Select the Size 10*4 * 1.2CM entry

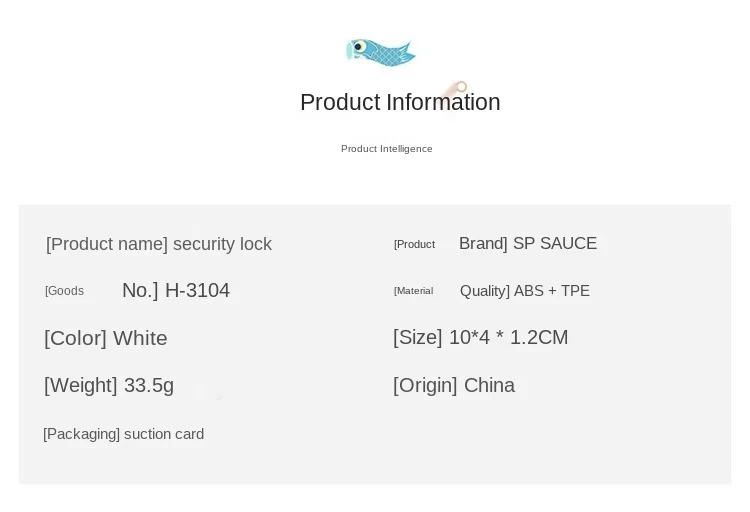click(481, 337)
